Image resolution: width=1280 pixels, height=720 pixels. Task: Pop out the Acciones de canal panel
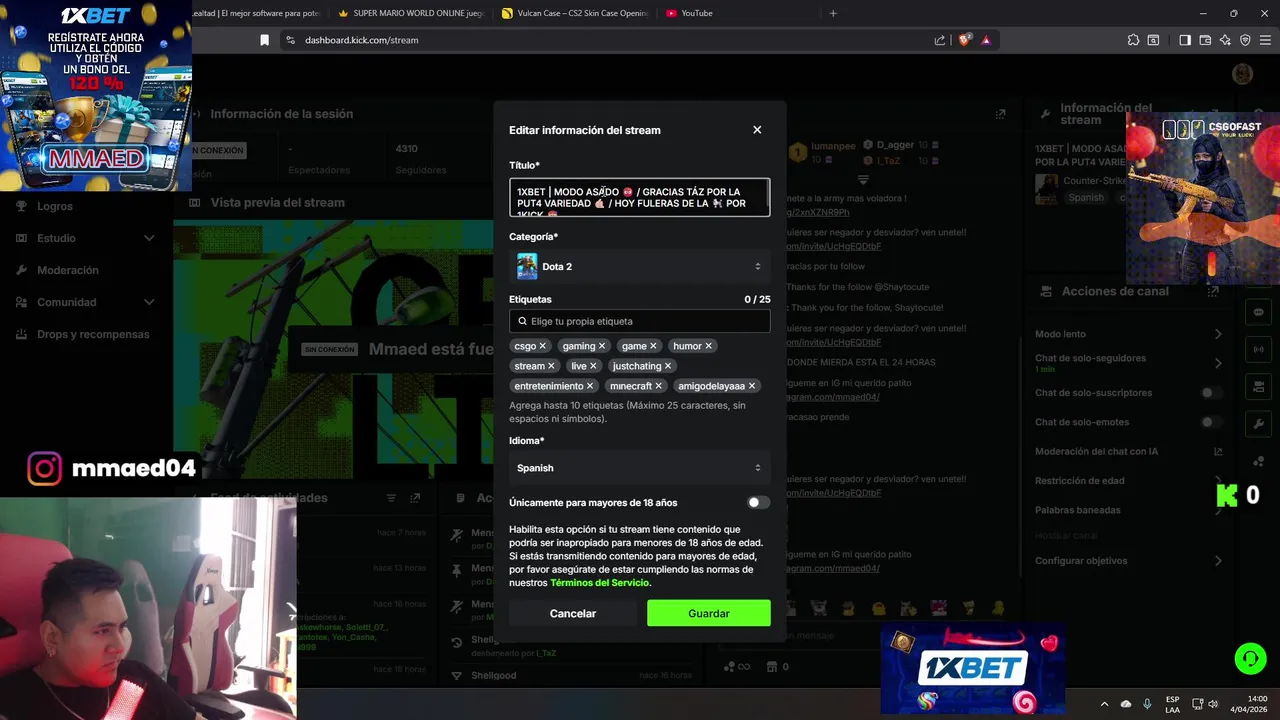(x=1213, y=291)
